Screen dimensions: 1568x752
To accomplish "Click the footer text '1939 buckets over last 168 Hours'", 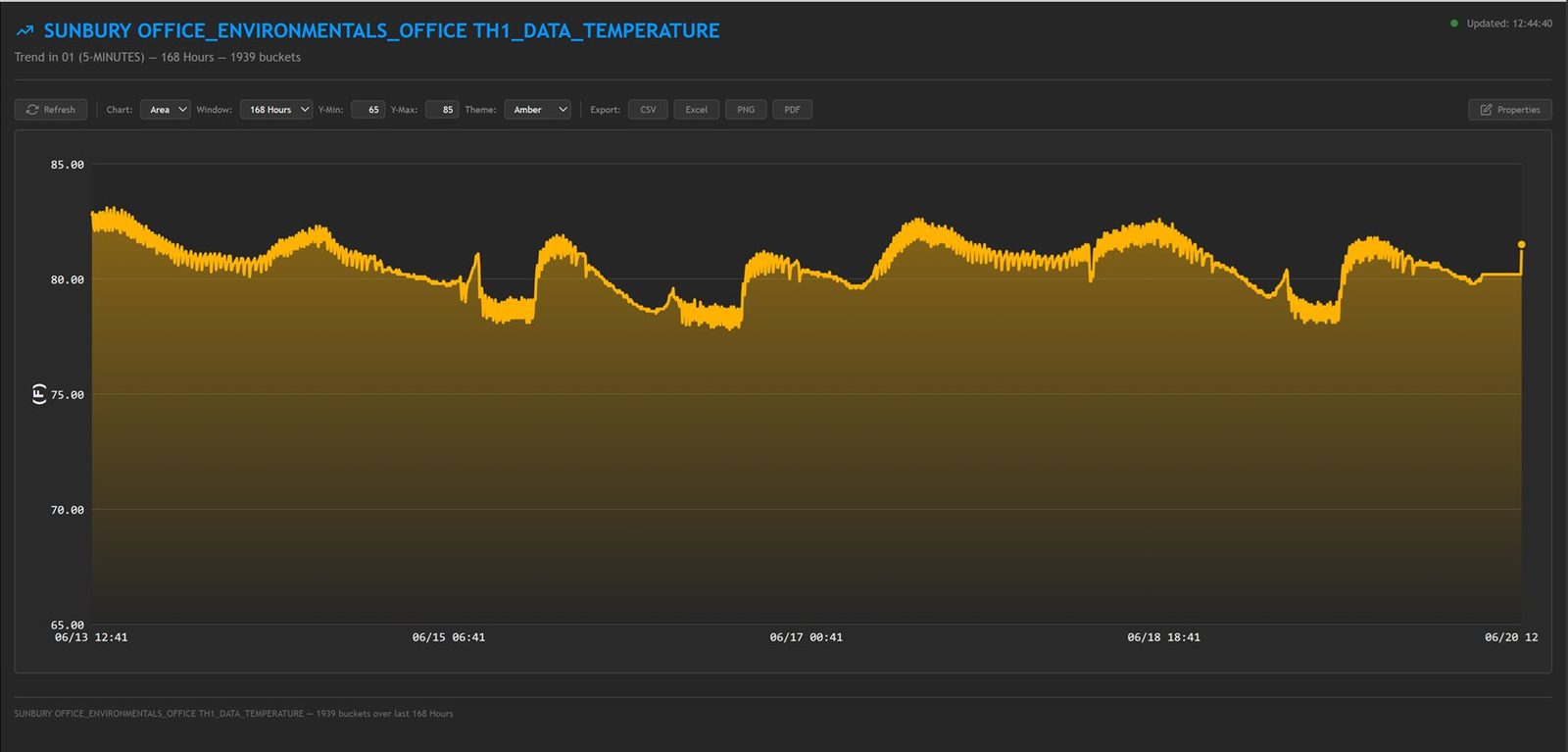I will (384, 714).
